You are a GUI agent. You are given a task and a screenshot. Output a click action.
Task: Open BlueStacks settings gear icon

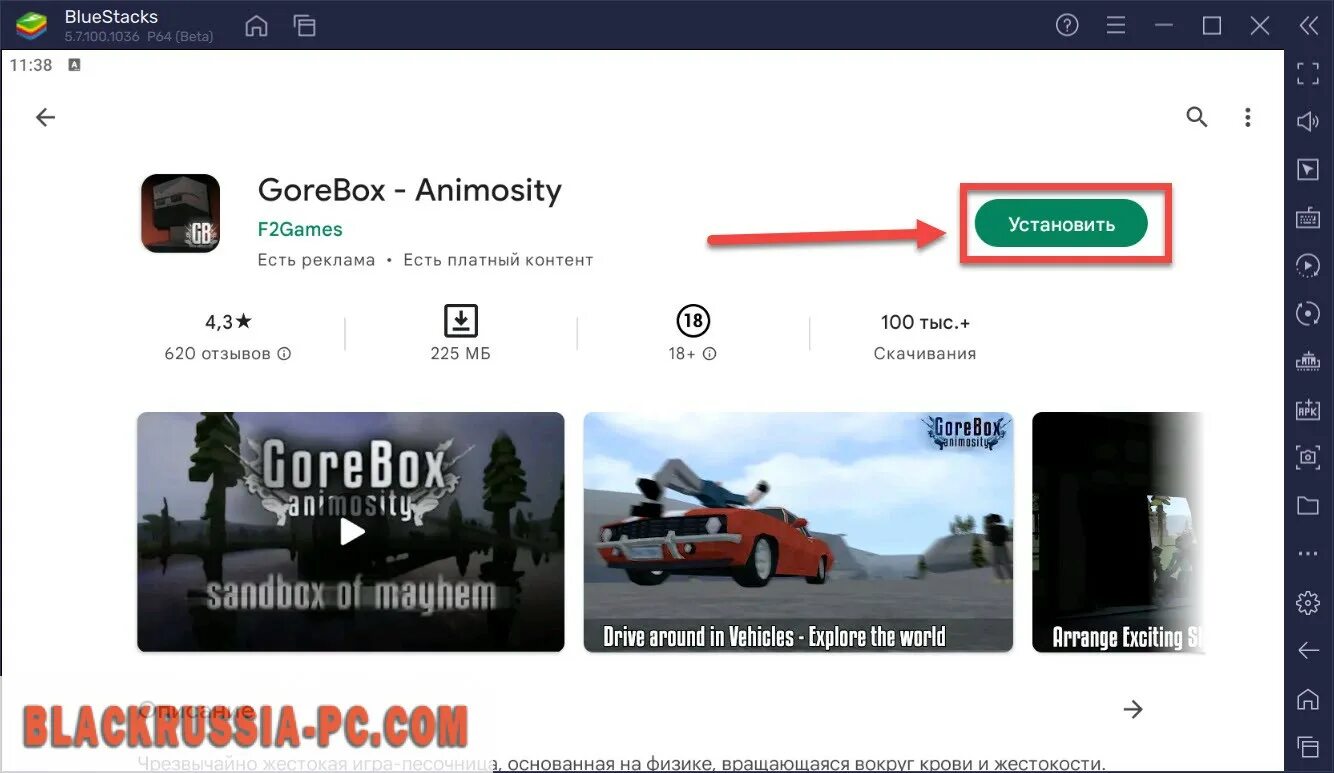(1308, 602)
